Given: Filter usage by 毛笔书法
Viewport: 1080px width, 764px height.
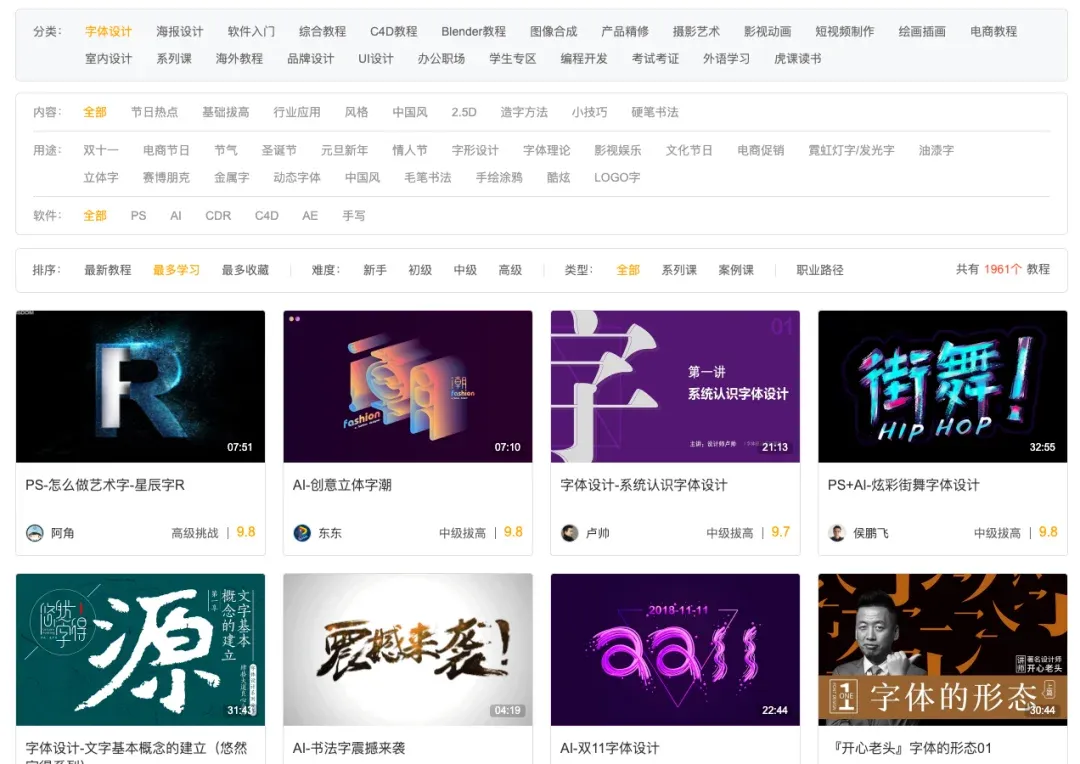Looking at the screenshot, I should (x=428, y=177).
